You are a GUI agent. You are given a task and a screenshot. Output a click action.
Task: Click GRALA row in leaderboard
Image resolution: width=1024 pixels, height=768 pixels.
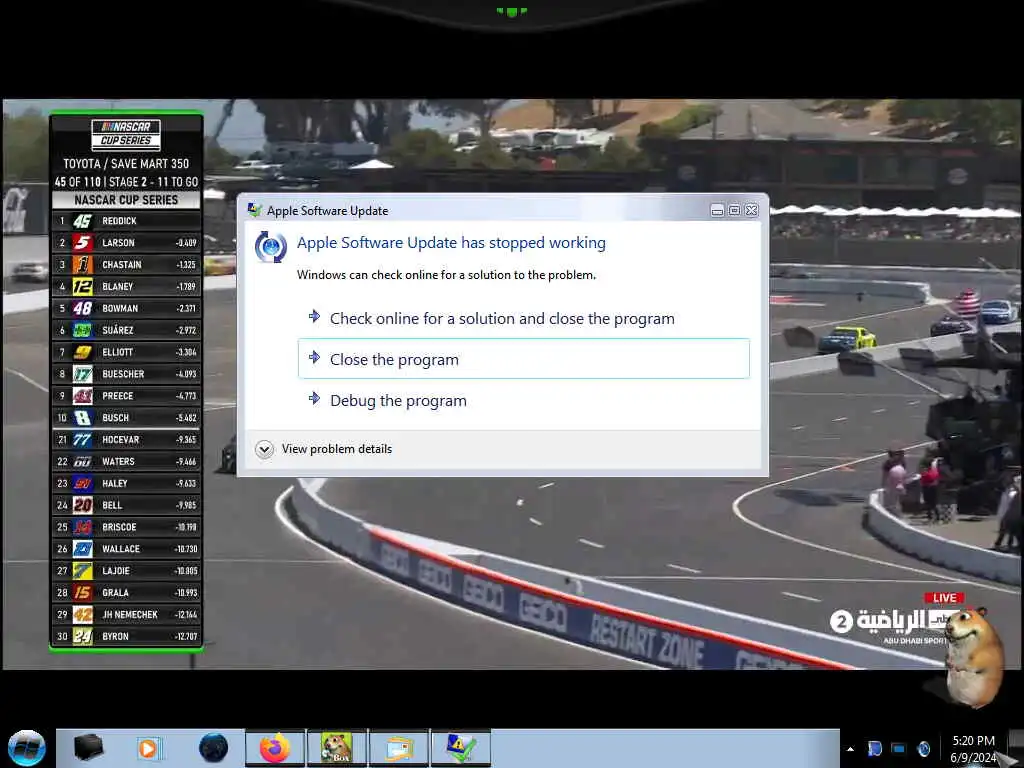(126, 592)
